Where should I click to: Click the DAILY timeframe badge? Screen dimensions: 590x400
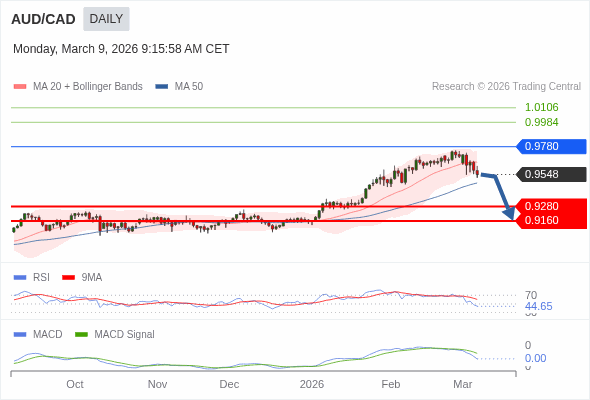click(106, 19)
